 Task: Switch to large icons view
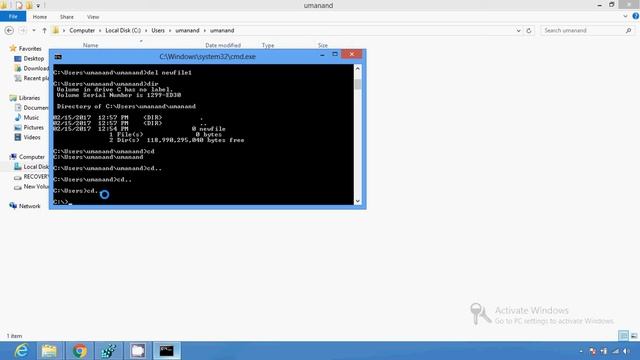(x=634, y=336)
